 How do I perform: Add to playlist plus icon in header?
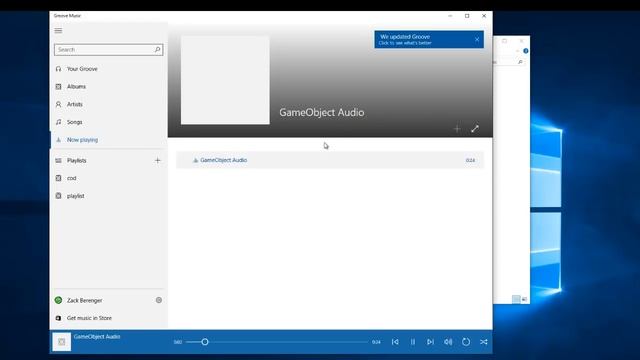click(x=457, y=129)
